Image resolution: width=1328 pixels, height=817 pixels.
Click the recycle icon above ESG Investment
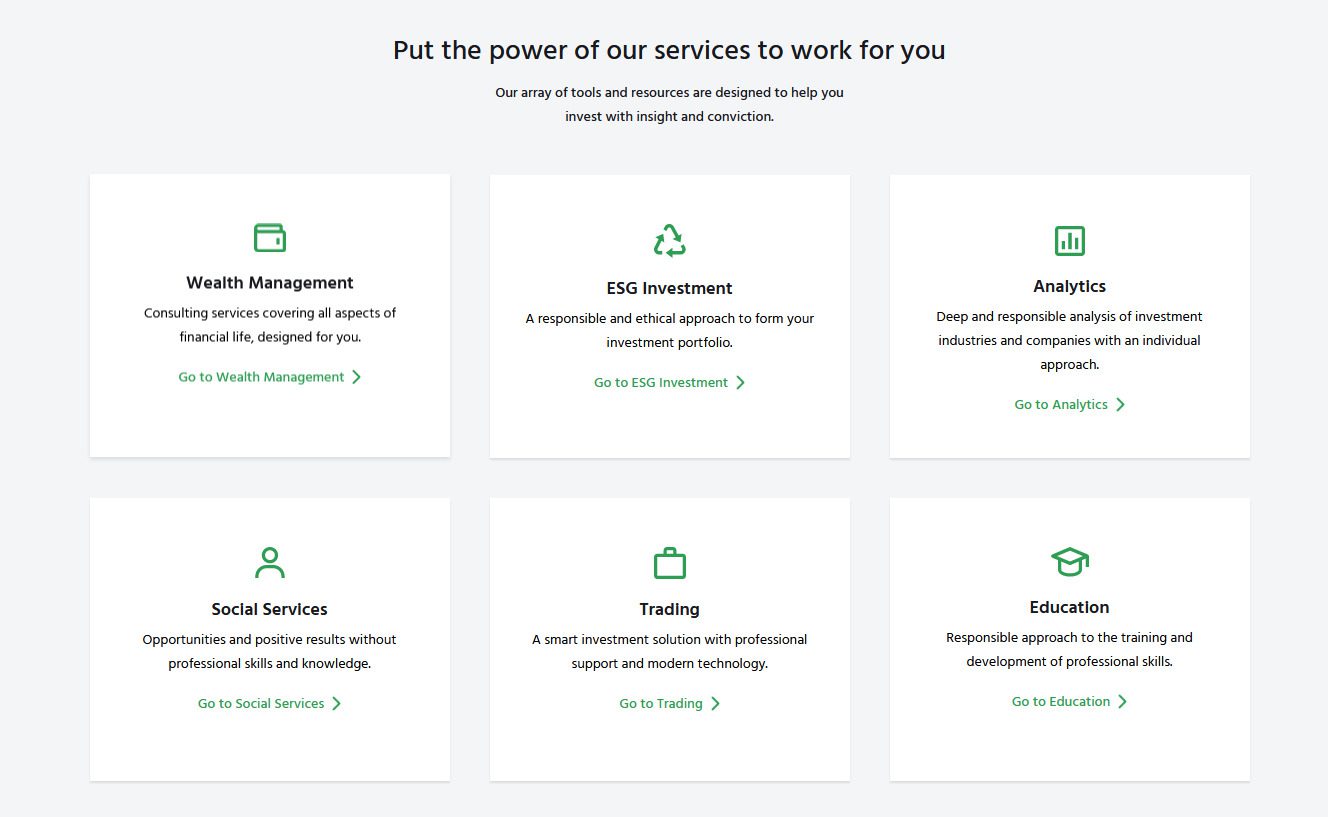point(670,240)
